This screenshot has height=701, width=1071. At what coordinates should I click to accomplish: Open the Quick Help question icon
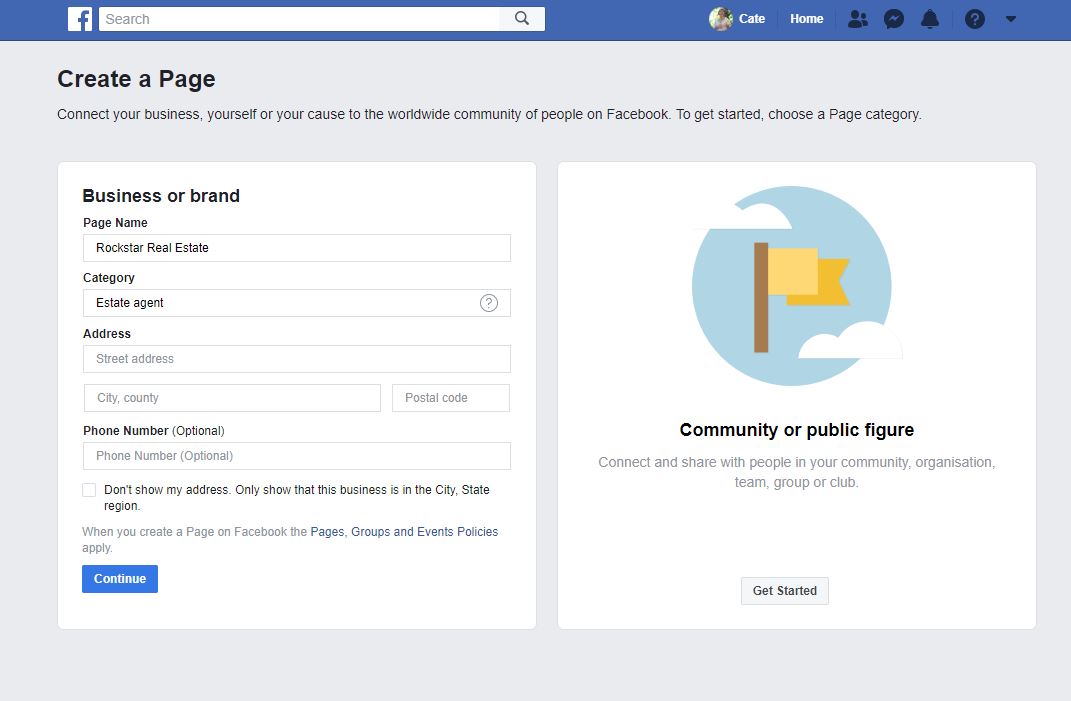pos(975,19)
